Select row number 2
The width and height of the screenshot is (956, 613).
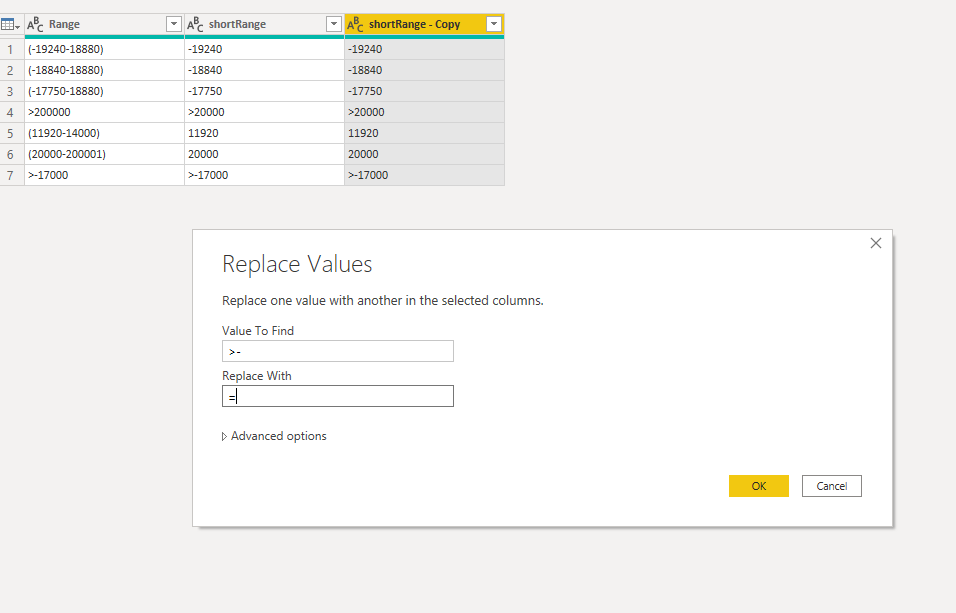[x=10, y=70]
